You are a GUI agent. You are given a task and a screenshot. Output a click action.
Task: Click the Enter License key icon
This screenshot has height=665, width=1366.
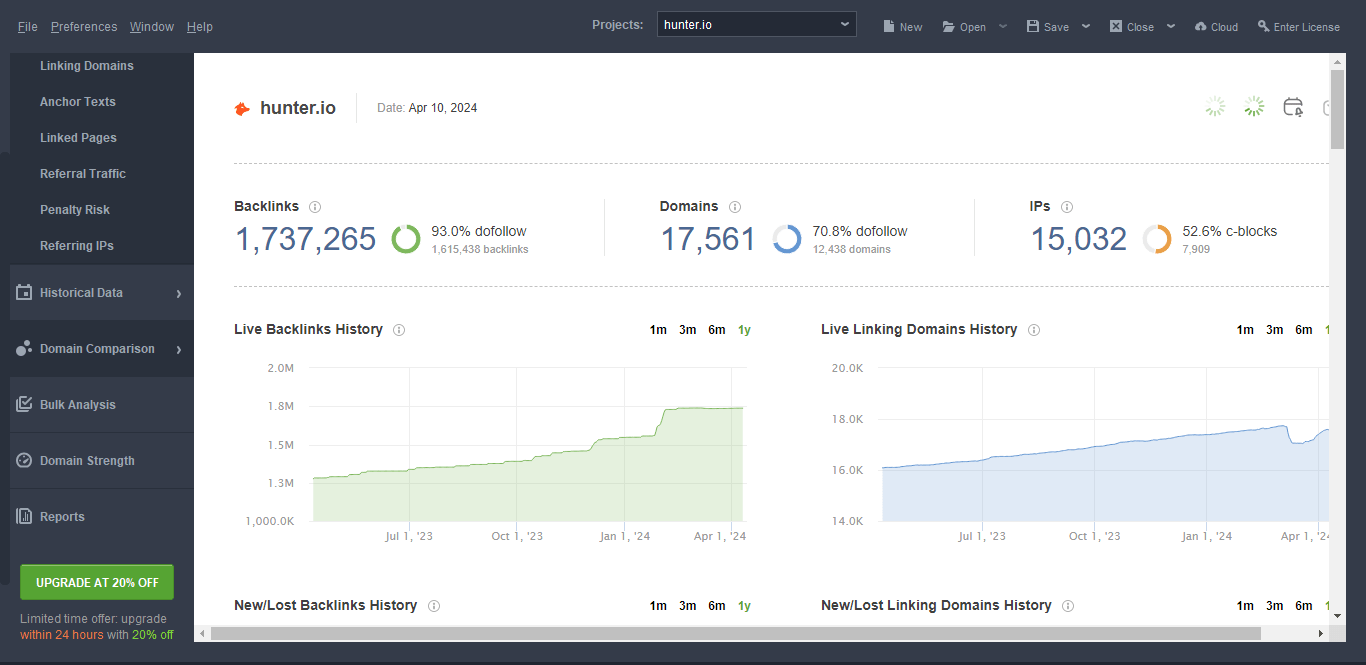click(1264, 27)
